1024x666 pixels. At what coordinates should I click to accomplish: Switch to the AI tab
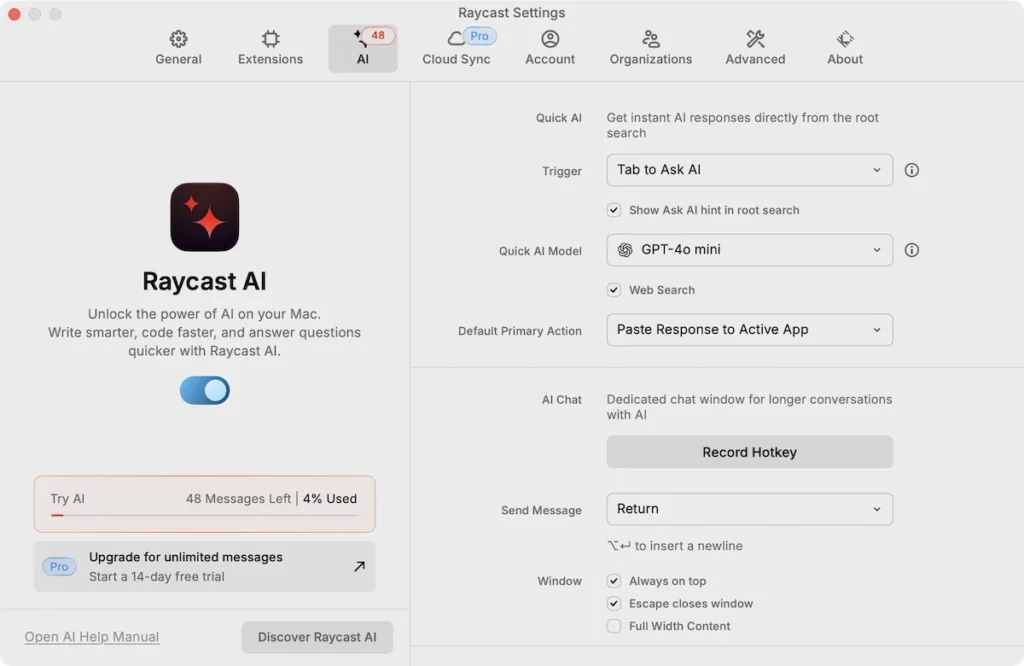[363, 48]
